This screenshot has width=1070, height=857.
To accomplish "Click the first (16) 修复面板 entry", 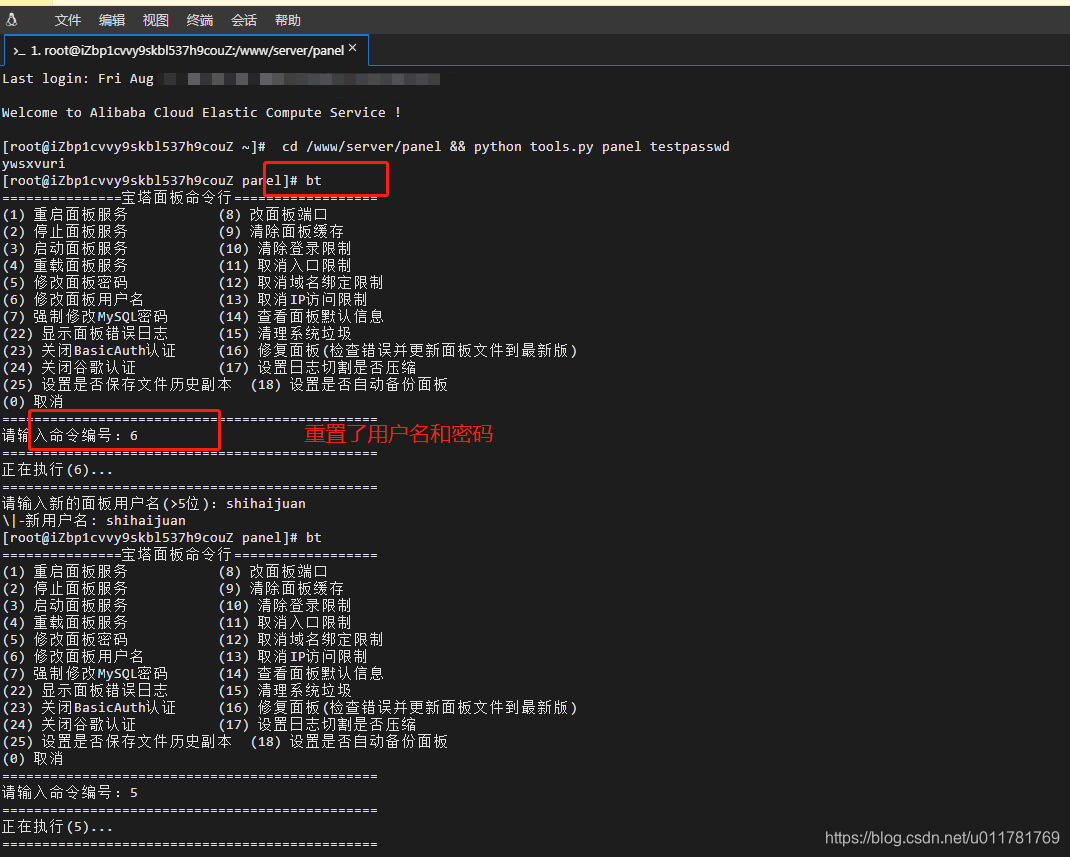I will (x=398, y=351).
